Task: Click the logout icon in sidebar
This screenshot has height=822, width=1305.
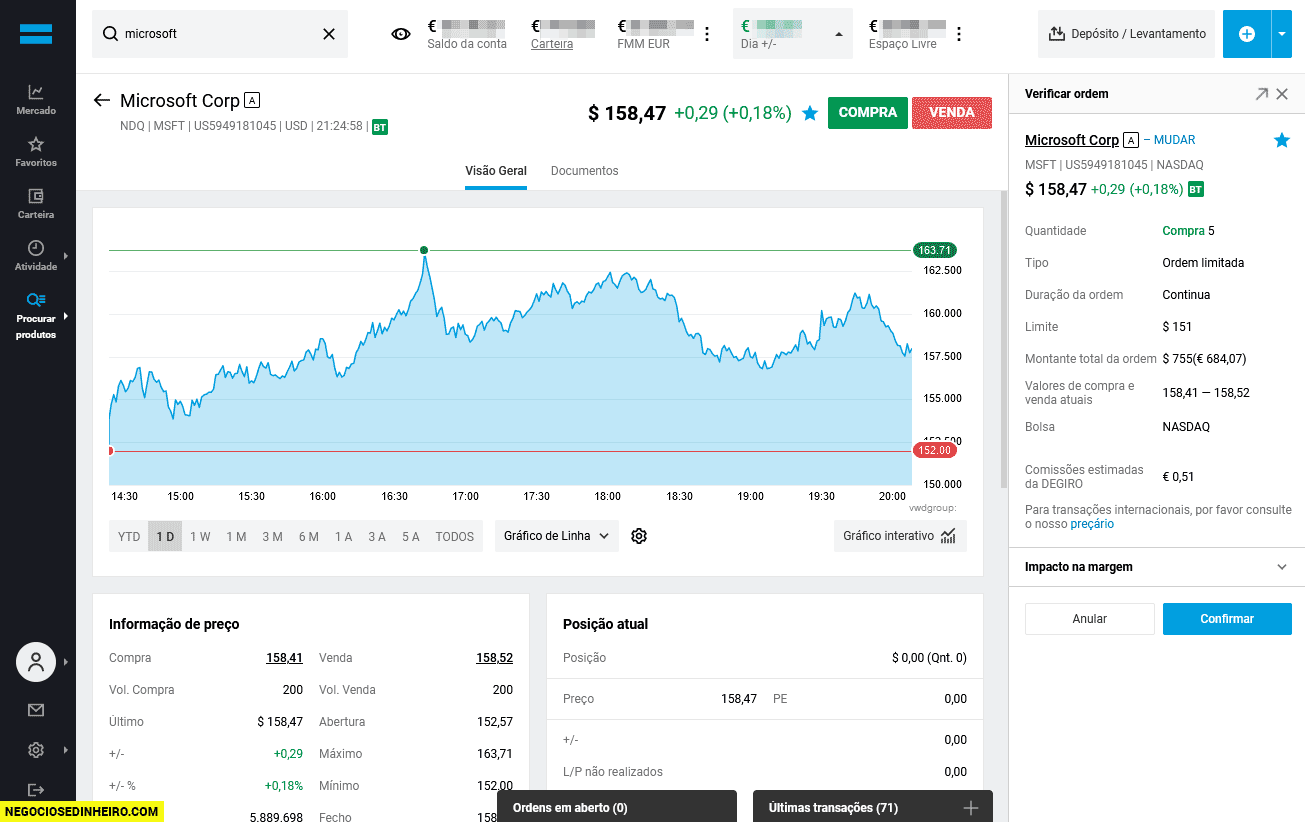Action: tap(36, 790)
